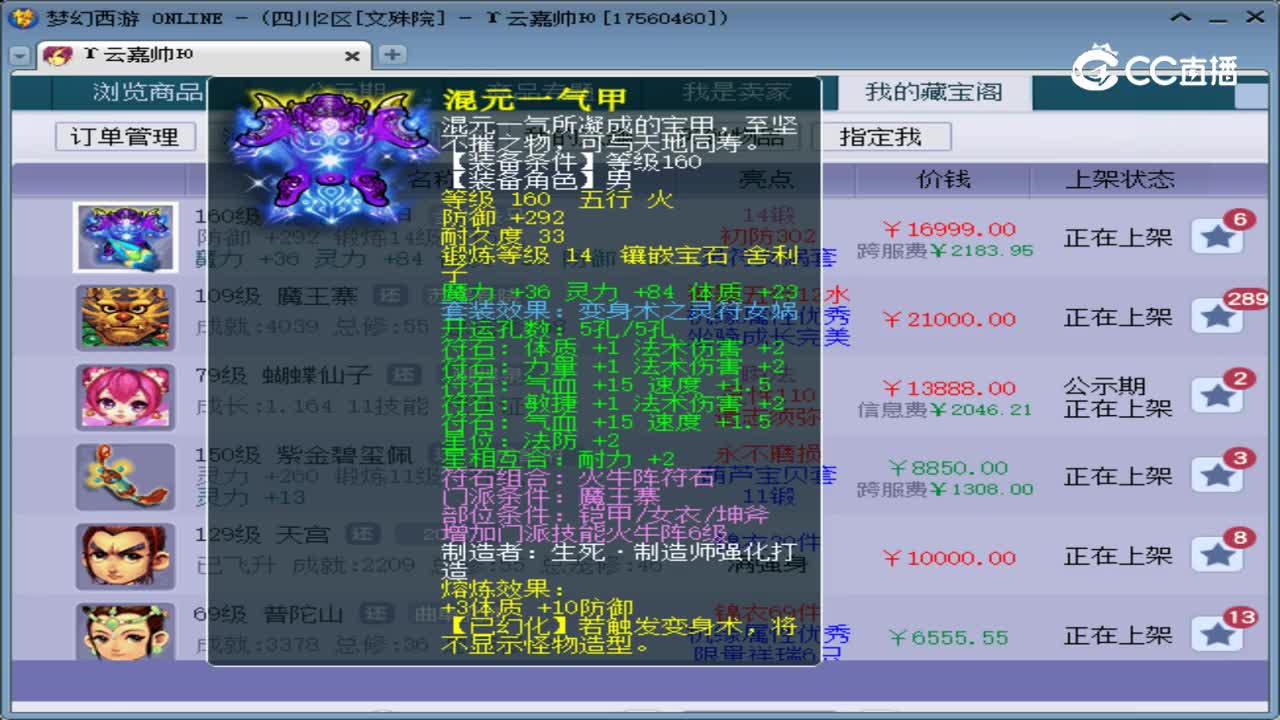Click the 亮点 column header
This screenshot has width=1280, height=720.
pyautogui.click(x=766, y=179)
